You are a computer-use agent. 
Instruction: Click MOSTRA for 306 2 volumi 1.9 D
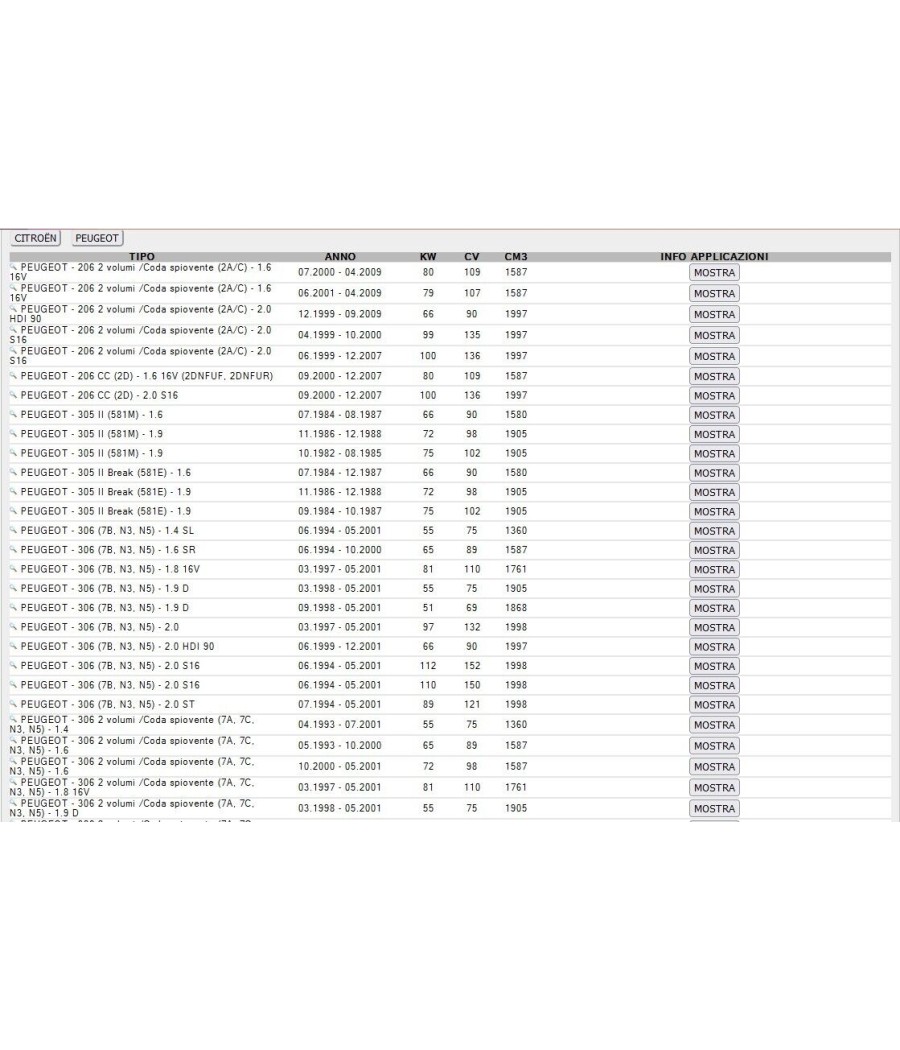pyautogui.click(x=714, y=808)
